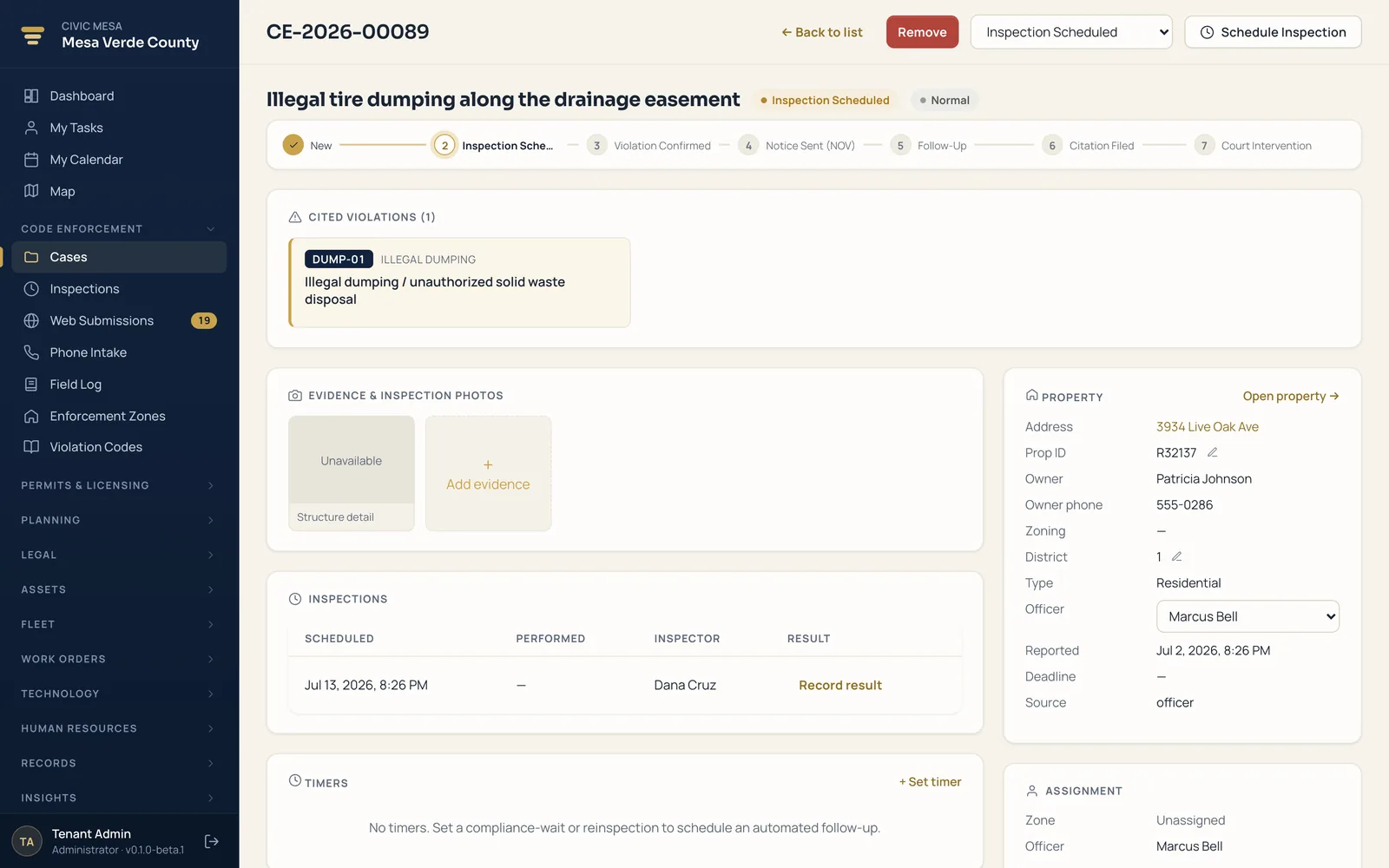This screenshot has width=1389, height=868.
Task: Click the Open property link
Action: pos(1291,396)
